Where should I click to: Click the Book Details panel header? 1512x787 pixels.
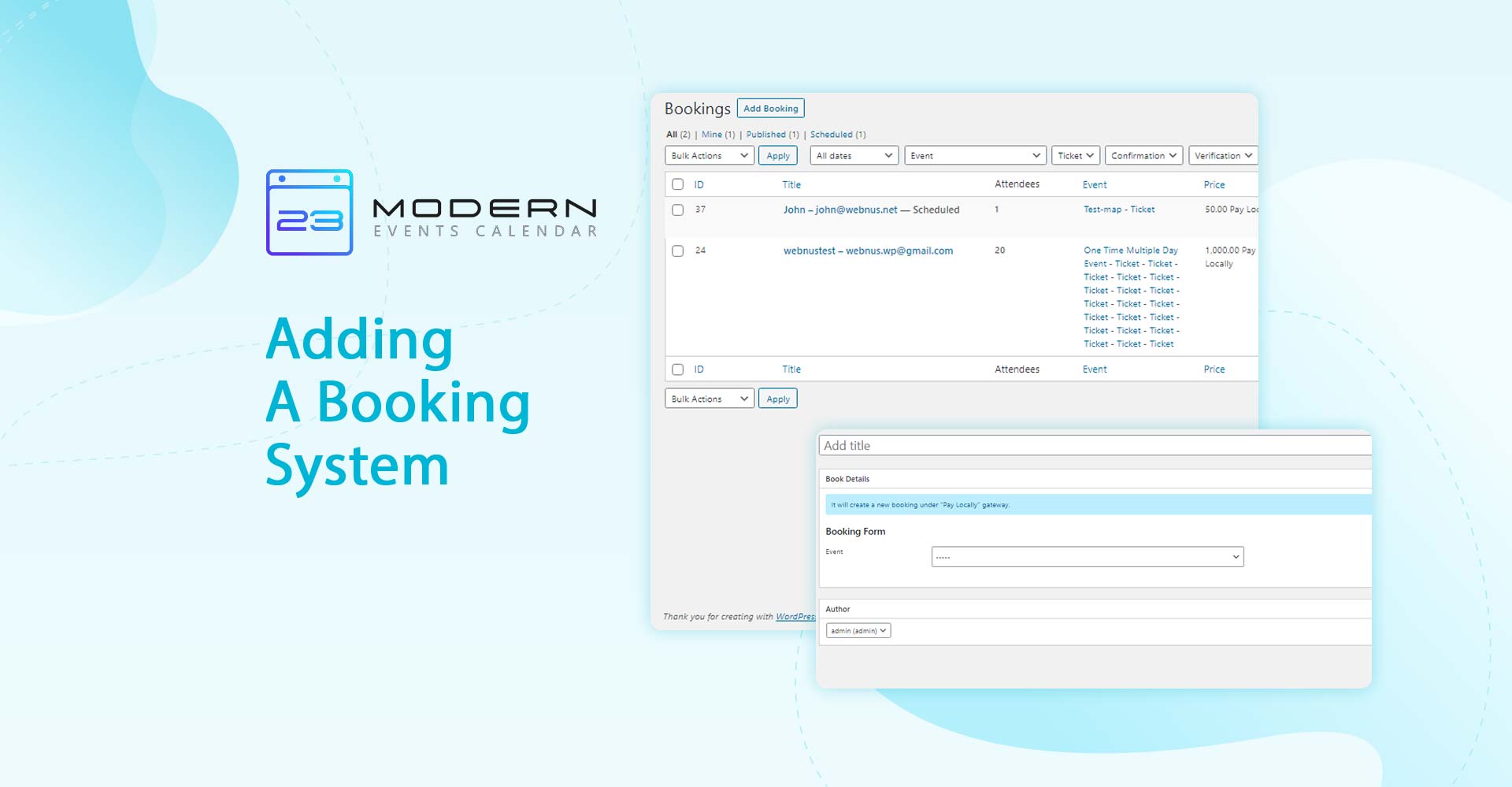point(1095,479)
